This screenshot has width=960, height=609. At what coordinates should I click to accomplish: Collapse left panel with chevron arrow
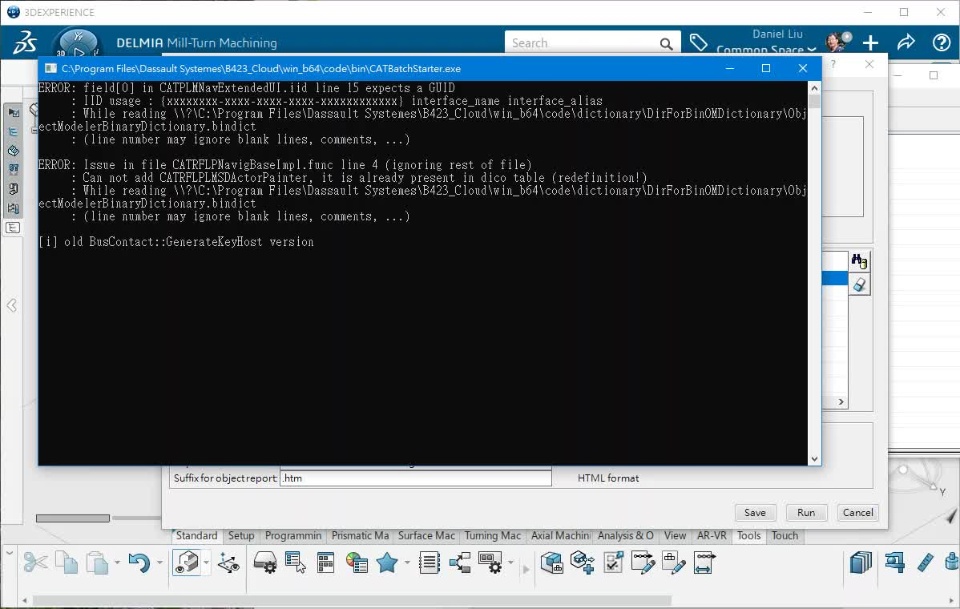[12, 305]
